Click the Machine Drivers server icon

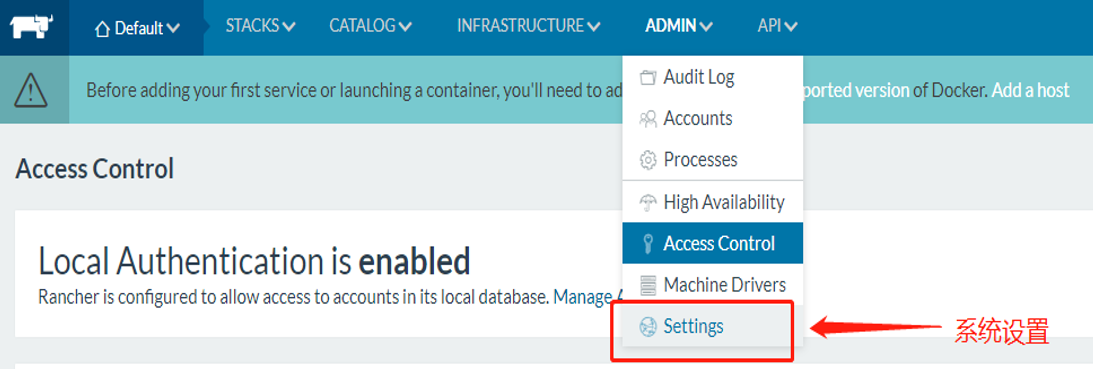tap(648, 285)
